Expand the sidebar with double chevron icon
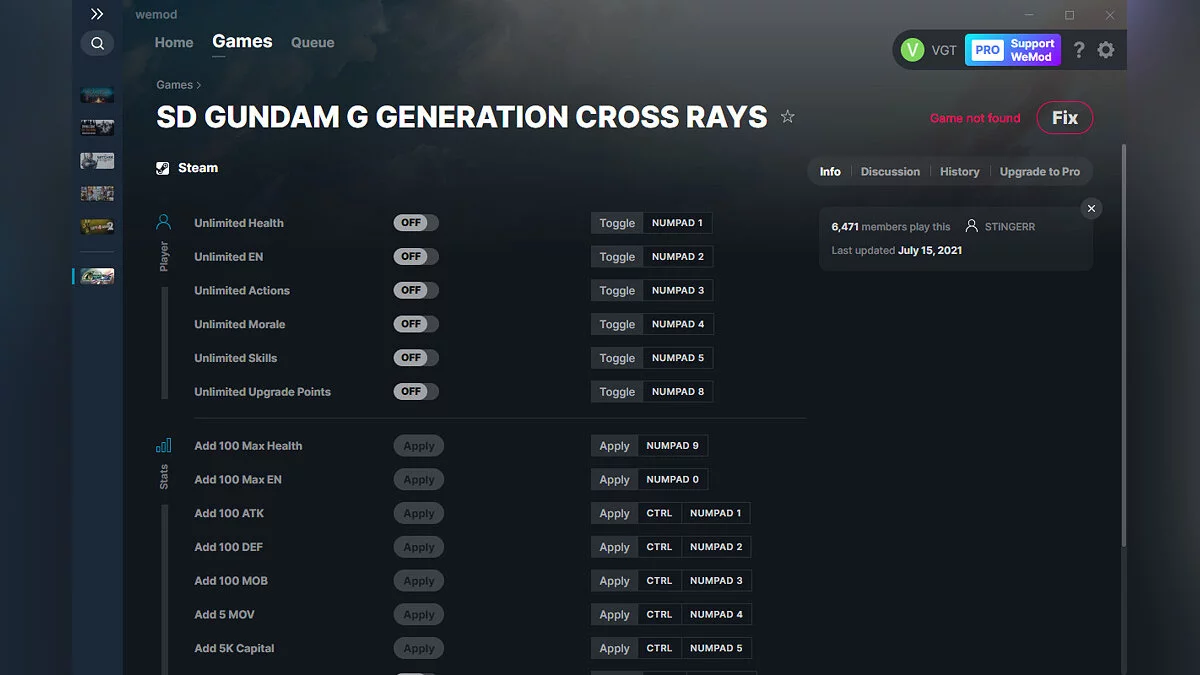Screen dimensions: 1200x675 tap(97, 14)
